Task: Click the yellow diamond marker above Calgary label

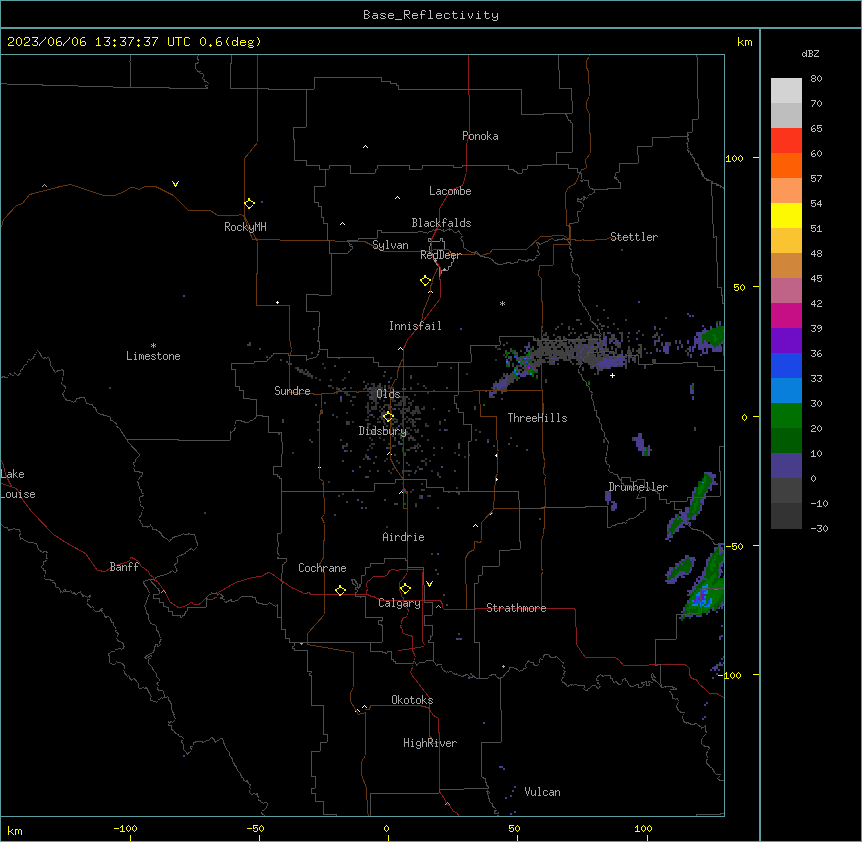Action: 405,589
